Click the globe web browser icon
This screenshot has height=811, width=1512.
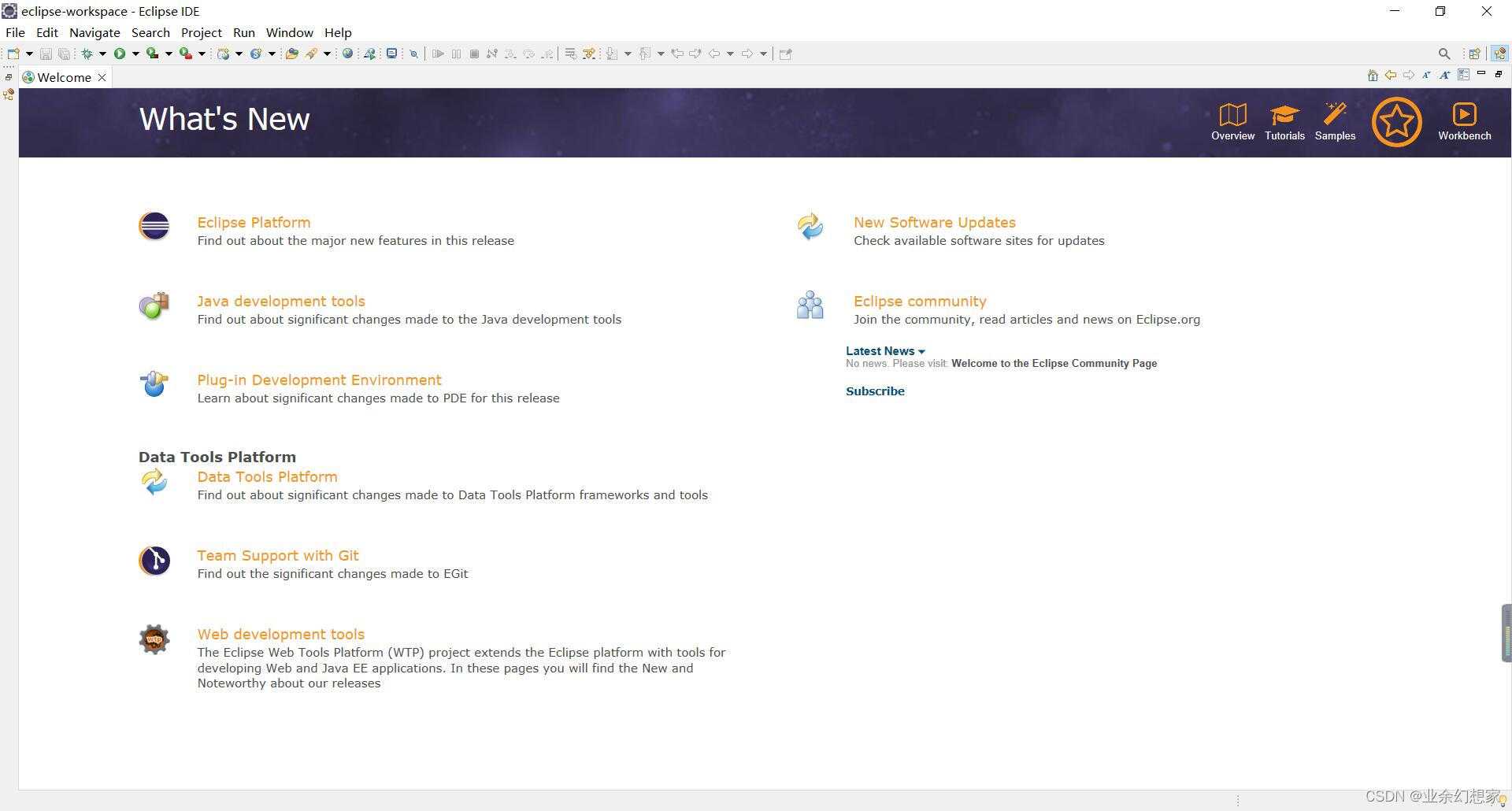pyautogui.click(x=347, y=54)
